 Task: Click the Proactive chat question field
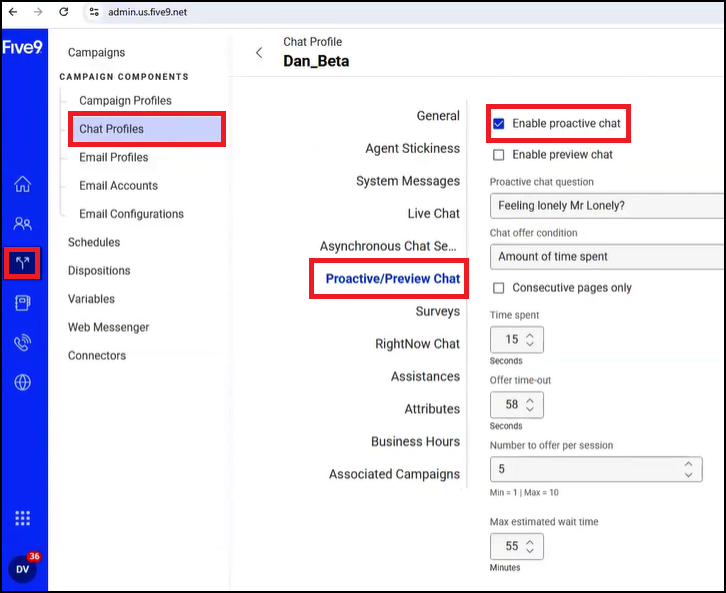[607, 206]
